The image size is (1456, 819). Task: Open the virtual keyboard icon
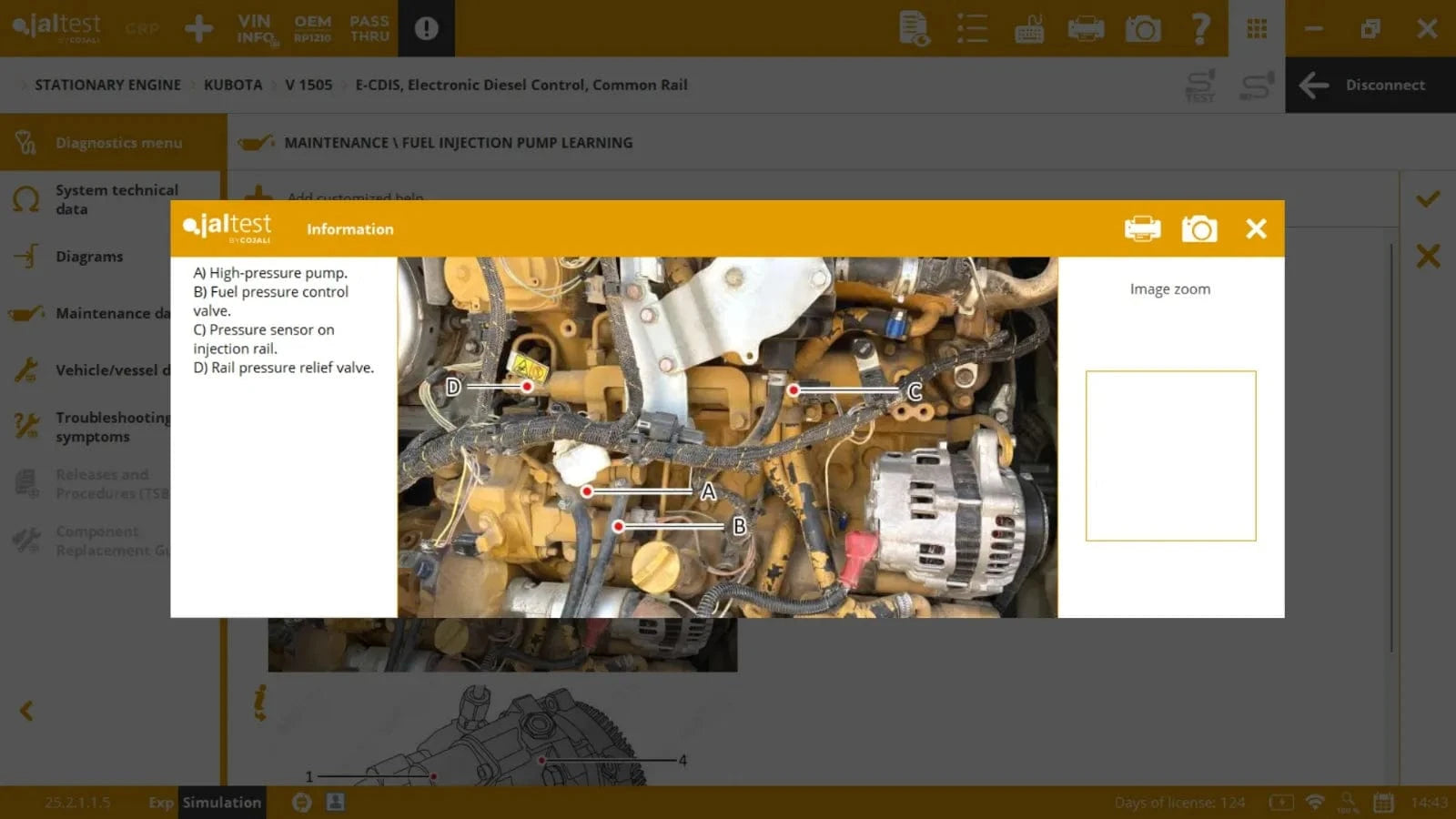pos(1028,27)
